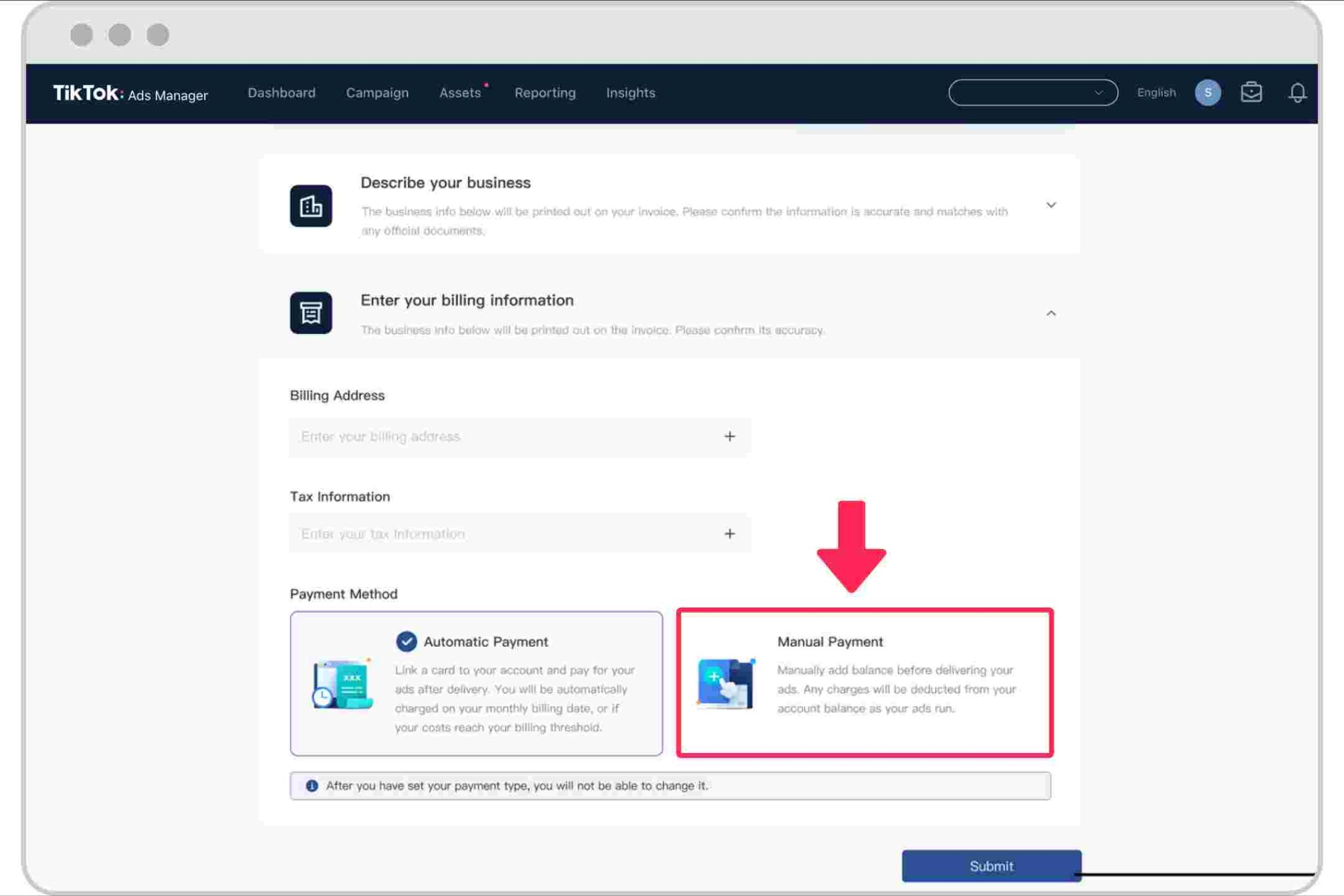This screenshot has width=1344, height=896.
Task: Open the Assets menu
Action: coord(460,92)
